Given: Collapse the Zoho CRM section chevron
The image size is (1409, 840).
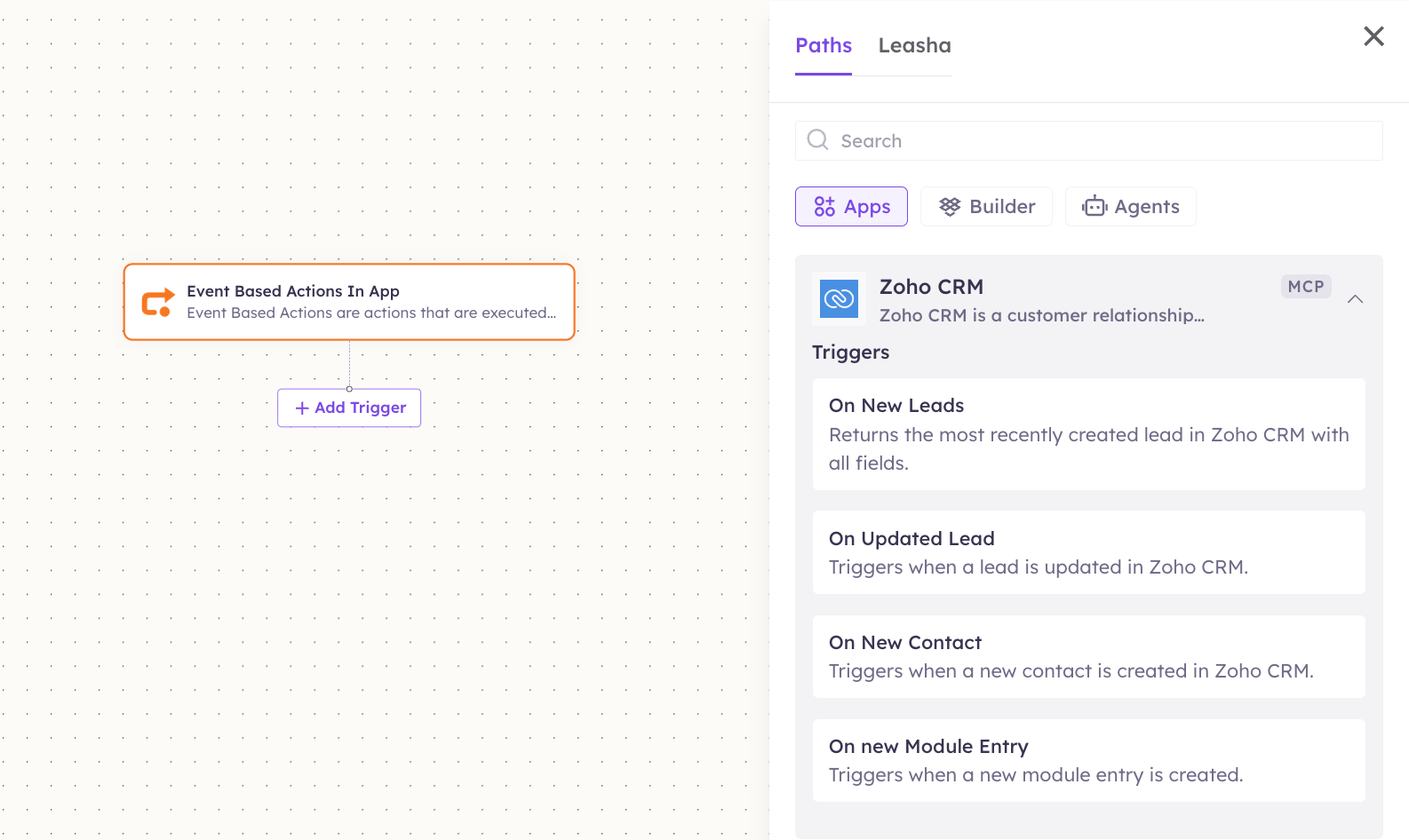Looking at the screenshot, I should coord(1355,299).
